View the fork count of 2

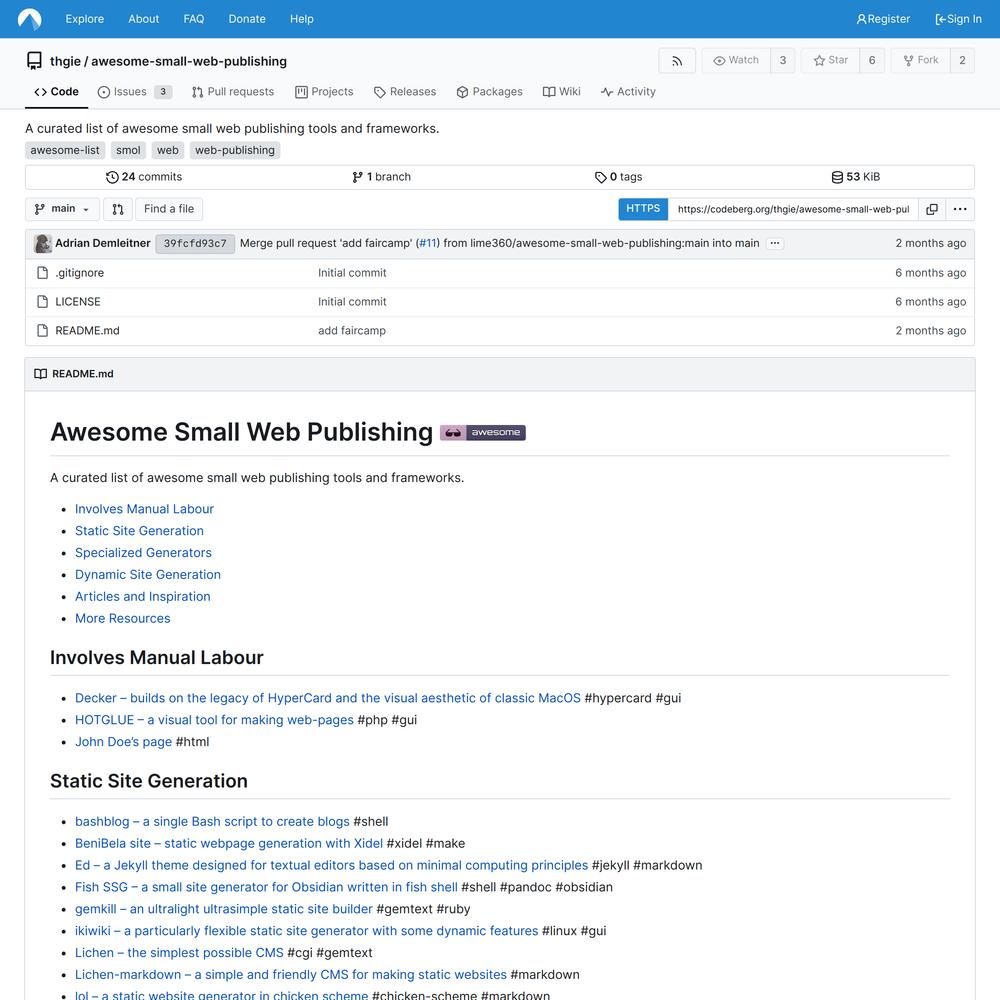point(962,61)
